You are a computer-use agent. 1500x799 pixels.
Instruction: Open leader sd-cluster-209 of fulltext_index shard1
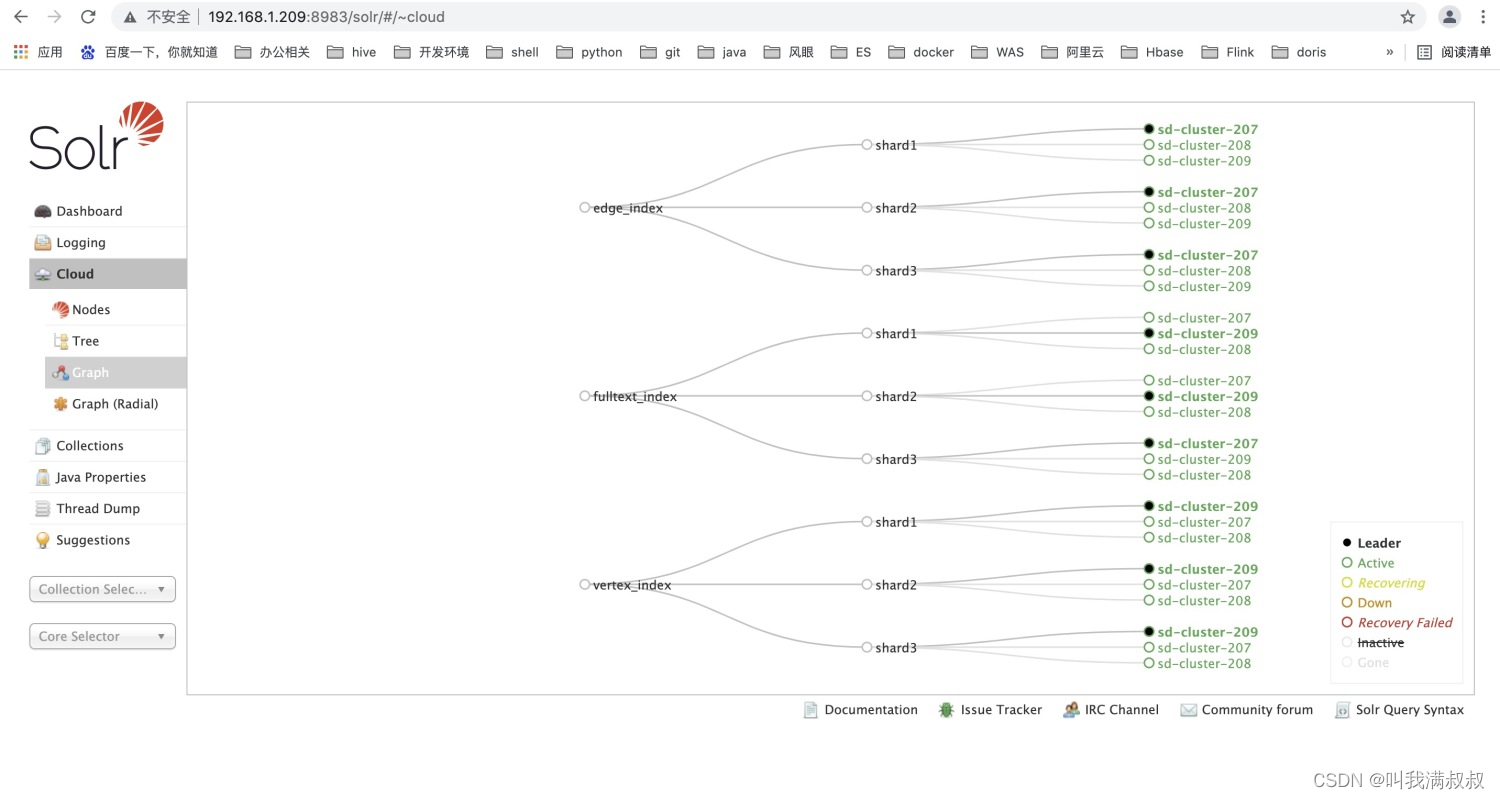(1201, 333)
